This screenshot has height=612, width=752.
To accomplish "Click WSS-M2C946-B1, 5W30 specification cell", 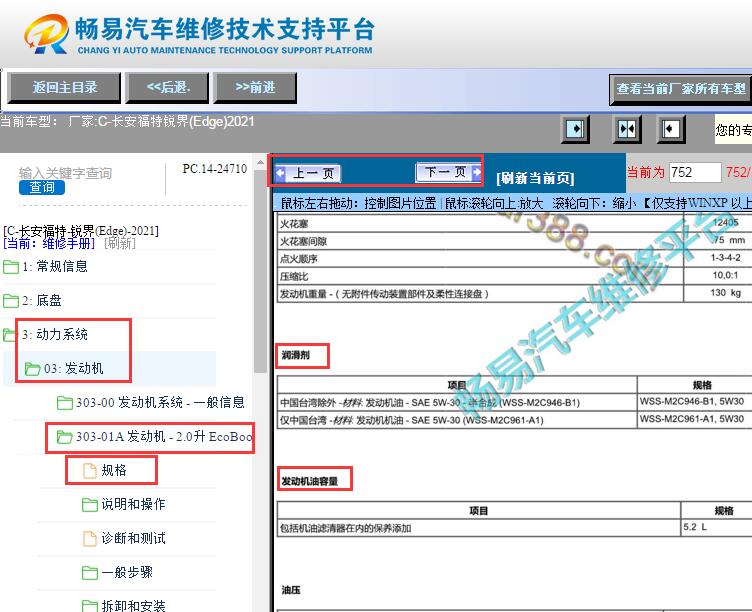I will [692, 401].
